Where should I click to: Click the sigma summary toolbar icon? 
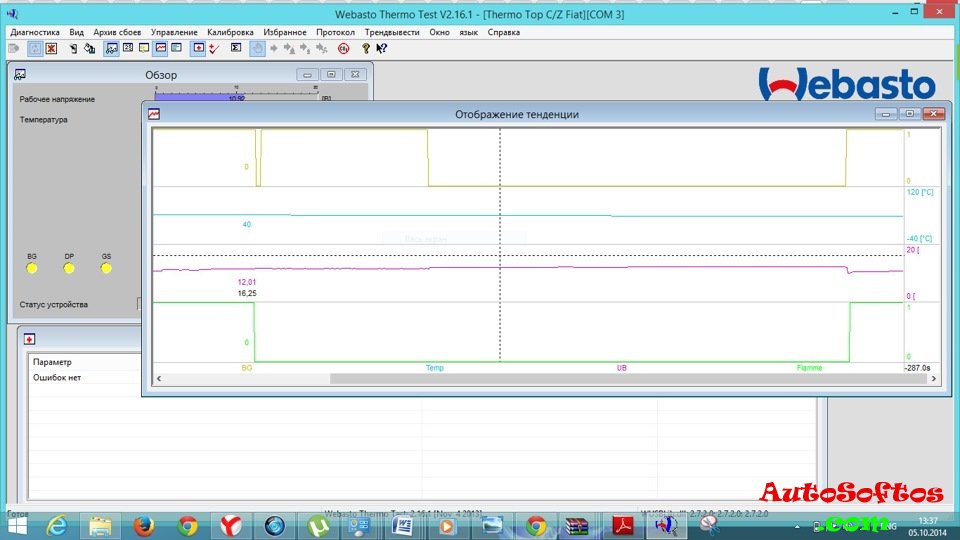236,48
